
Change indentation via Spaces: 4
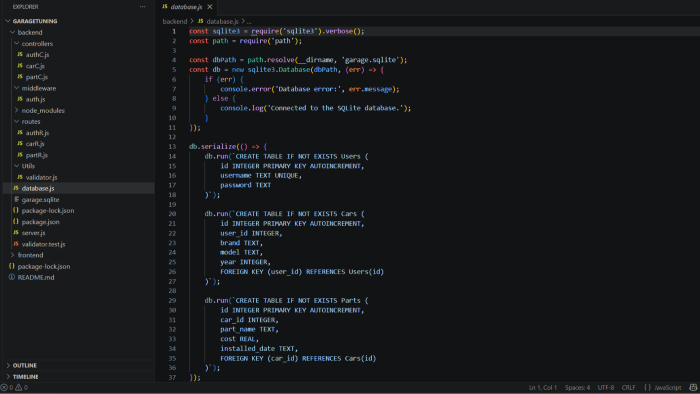(577, 387)
